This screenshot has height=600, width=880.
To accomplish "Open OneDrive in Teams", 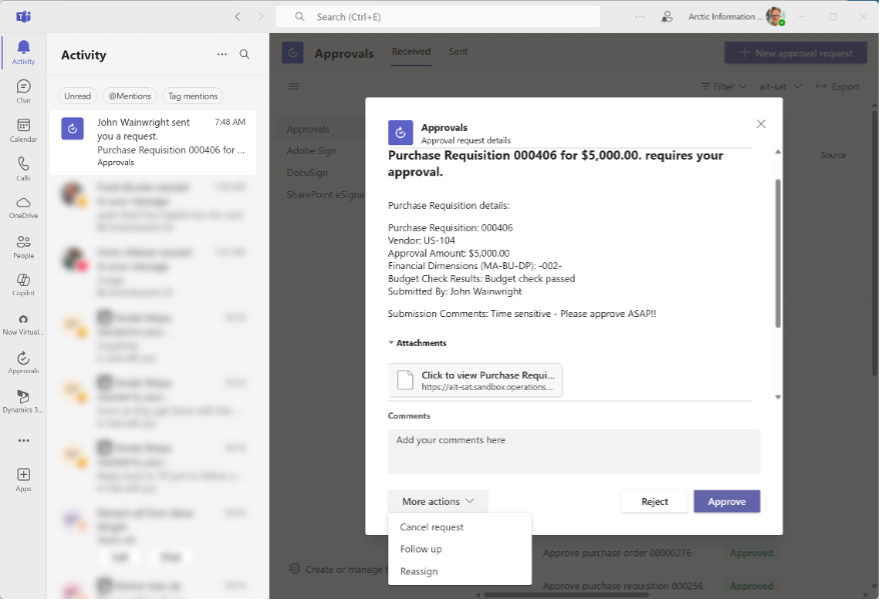I will click(23, 205).
